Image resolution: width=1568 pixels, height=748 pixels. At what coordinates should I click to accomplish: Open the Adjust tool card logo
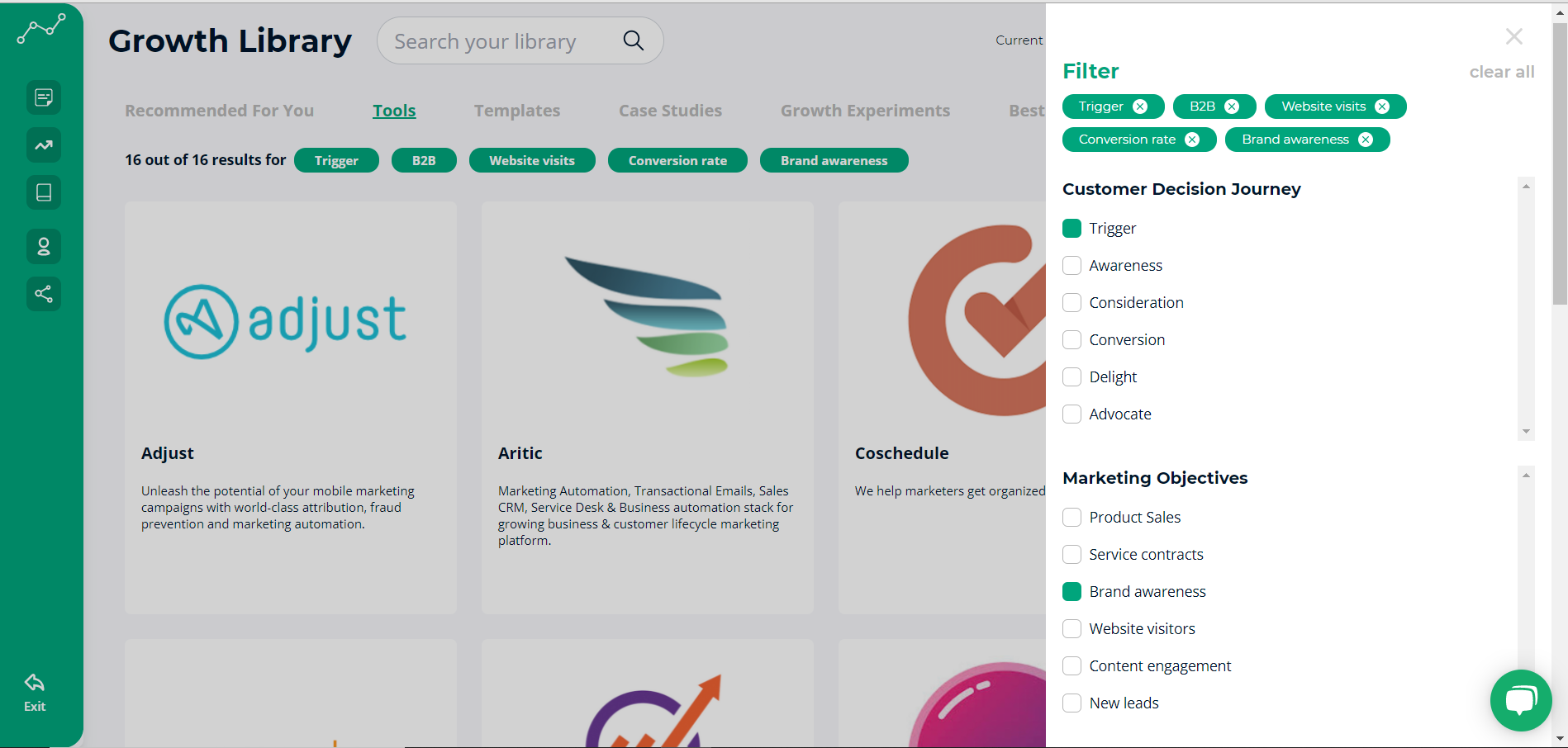tap(285, 321)
